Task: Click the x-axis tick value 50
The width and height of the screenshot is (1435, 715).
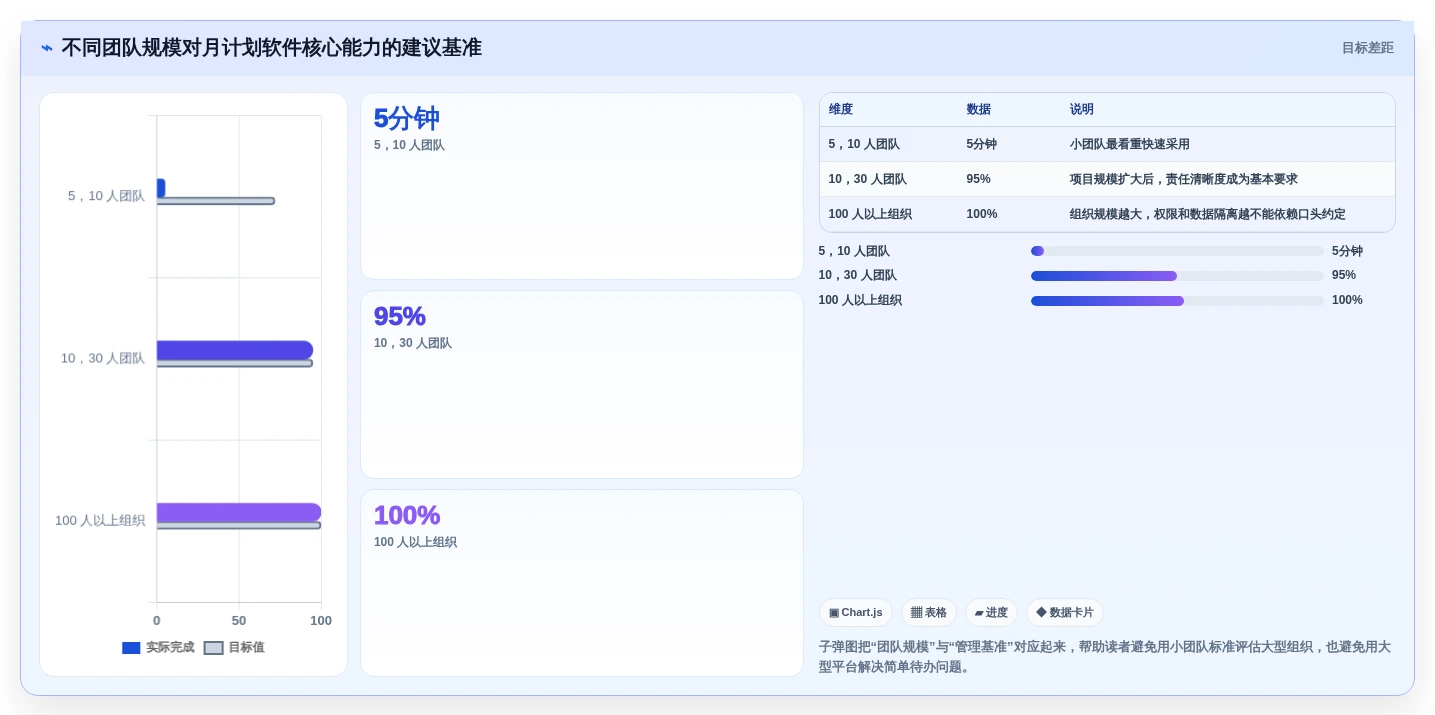Action: (239, 621)
